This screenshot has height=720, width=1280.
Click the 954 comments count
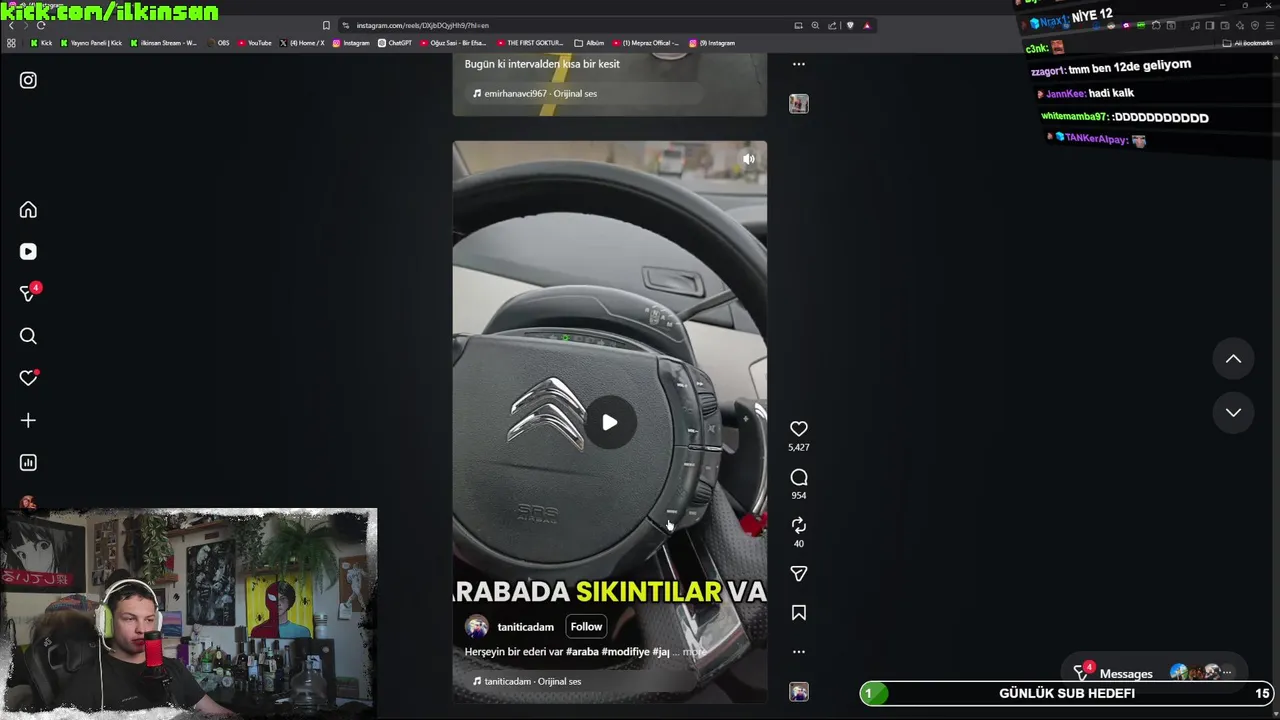click(798, 496)
